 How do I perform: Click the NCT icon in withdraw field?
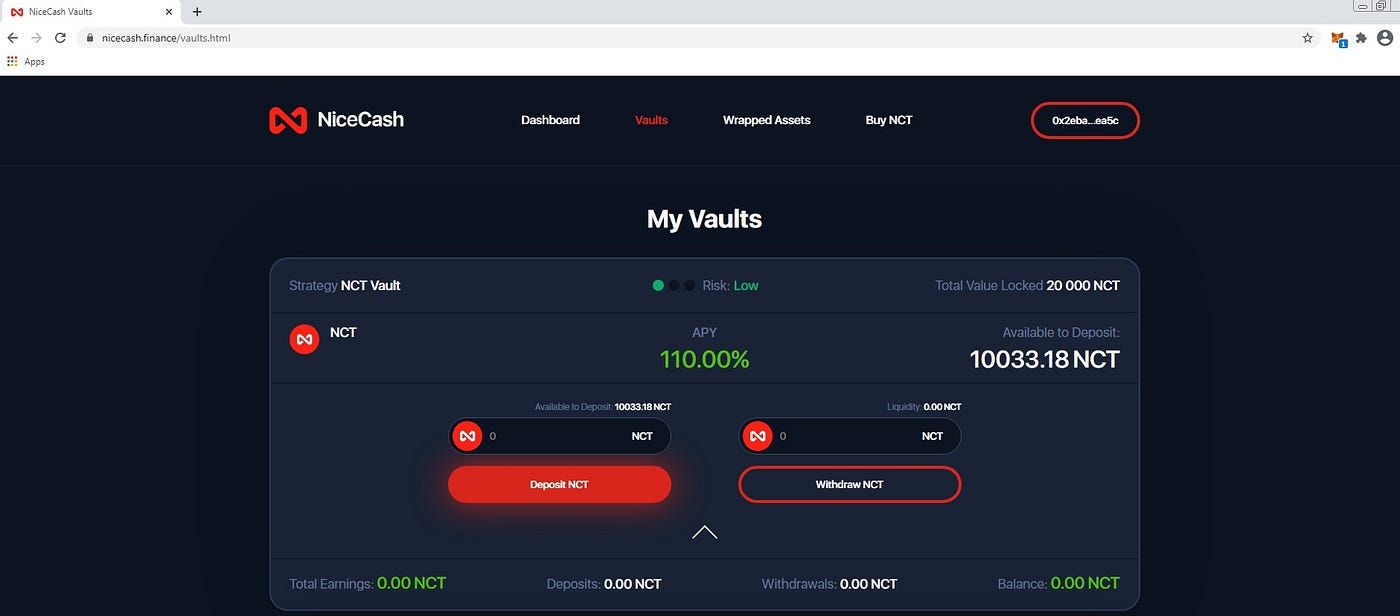click(x=757, y=436)
